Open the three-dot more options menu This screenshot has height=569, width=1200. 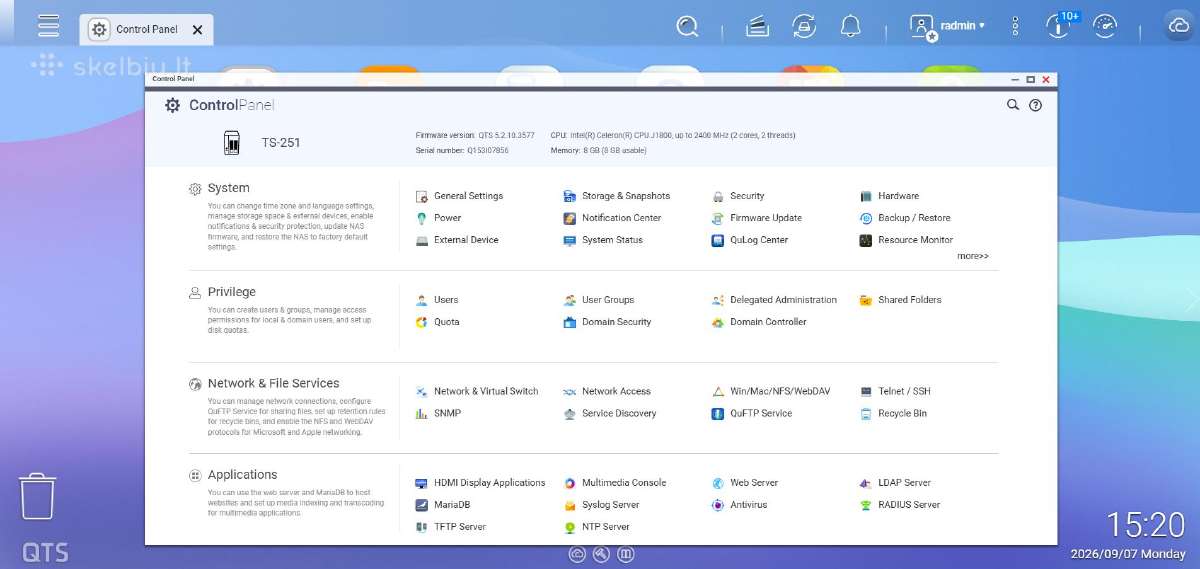[x=1016, y=27]
